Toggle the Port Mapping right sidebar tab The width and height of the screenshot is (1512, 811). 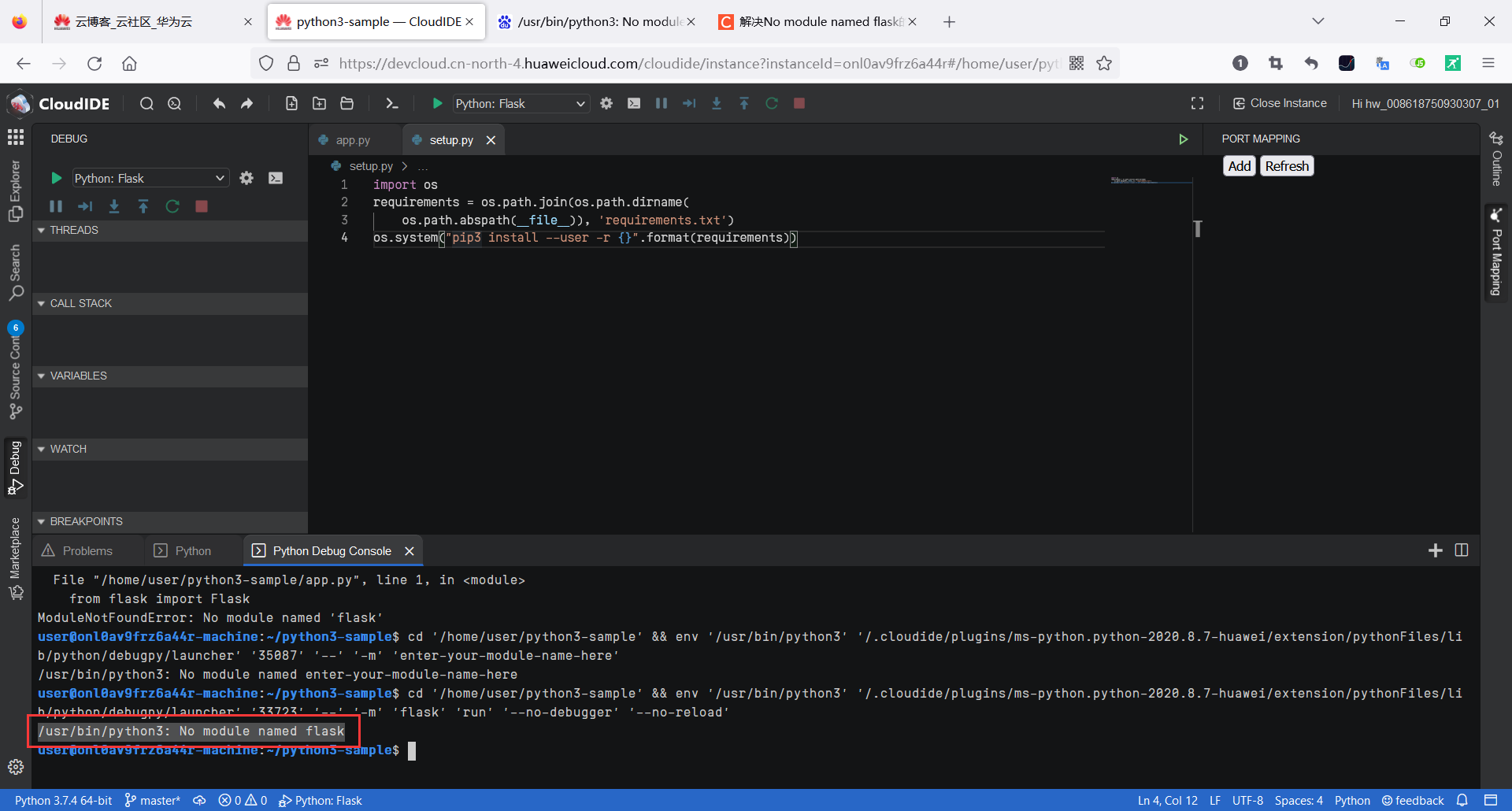(x=1496, y=252)
